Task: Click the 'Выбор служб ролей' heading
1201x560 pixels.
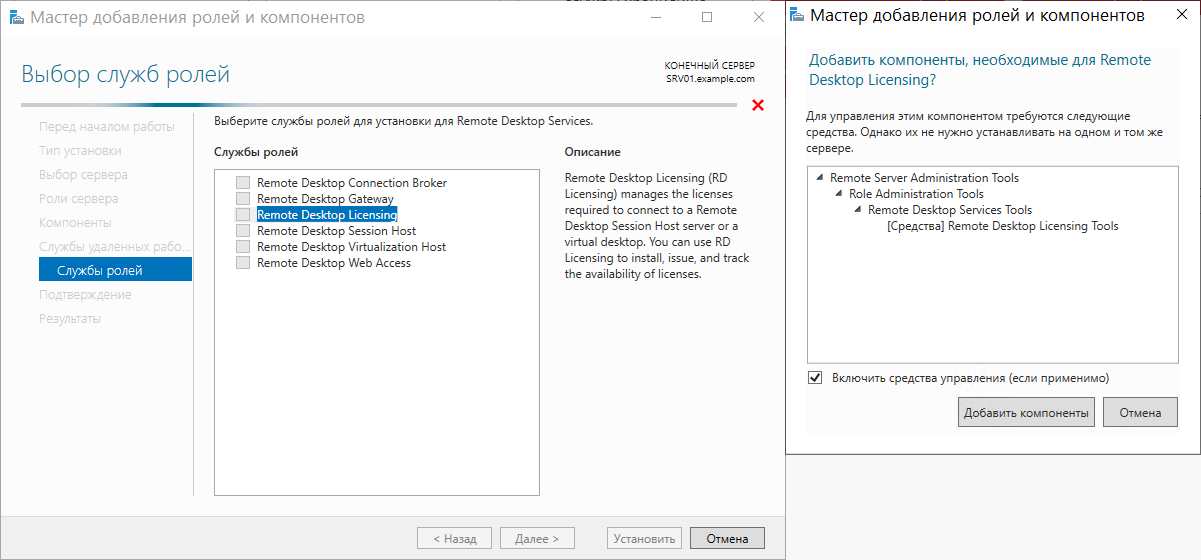Action: pyautogui.click(x=125, y=74)
